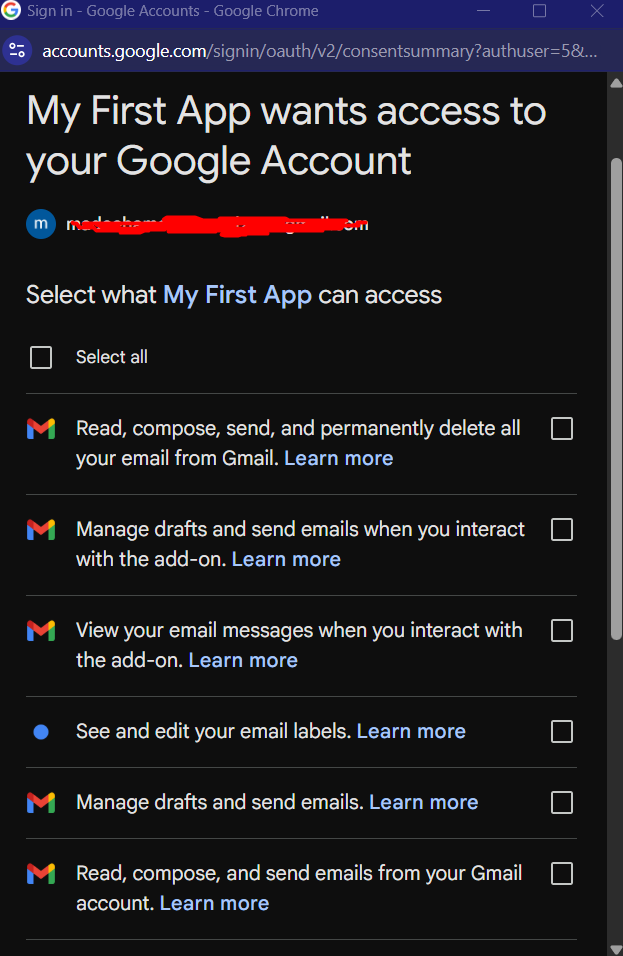Check box for View your email messages permission
This screenshot has width=623, height=956.
[x=562, y=630]
